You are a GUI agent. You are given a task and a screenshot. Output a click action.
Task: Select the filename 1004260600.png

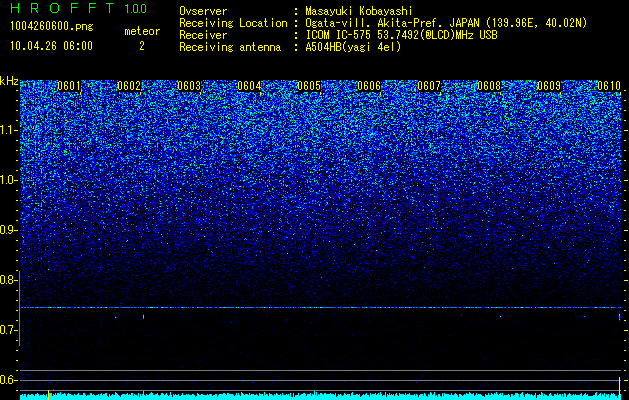[52, 27]
